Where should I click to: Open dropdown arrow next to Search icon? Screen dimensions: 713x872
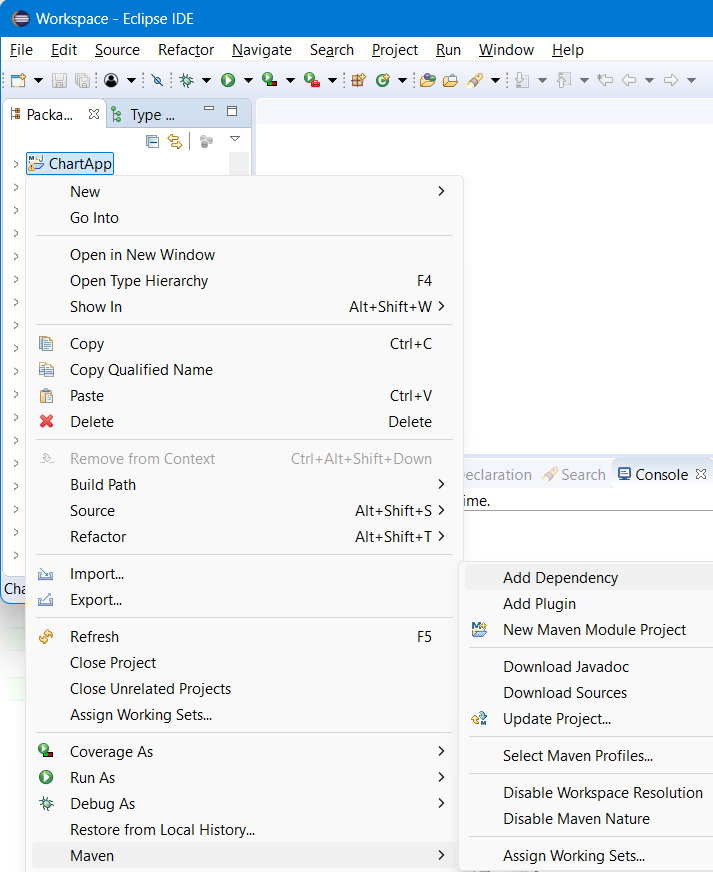coord(495,81)
